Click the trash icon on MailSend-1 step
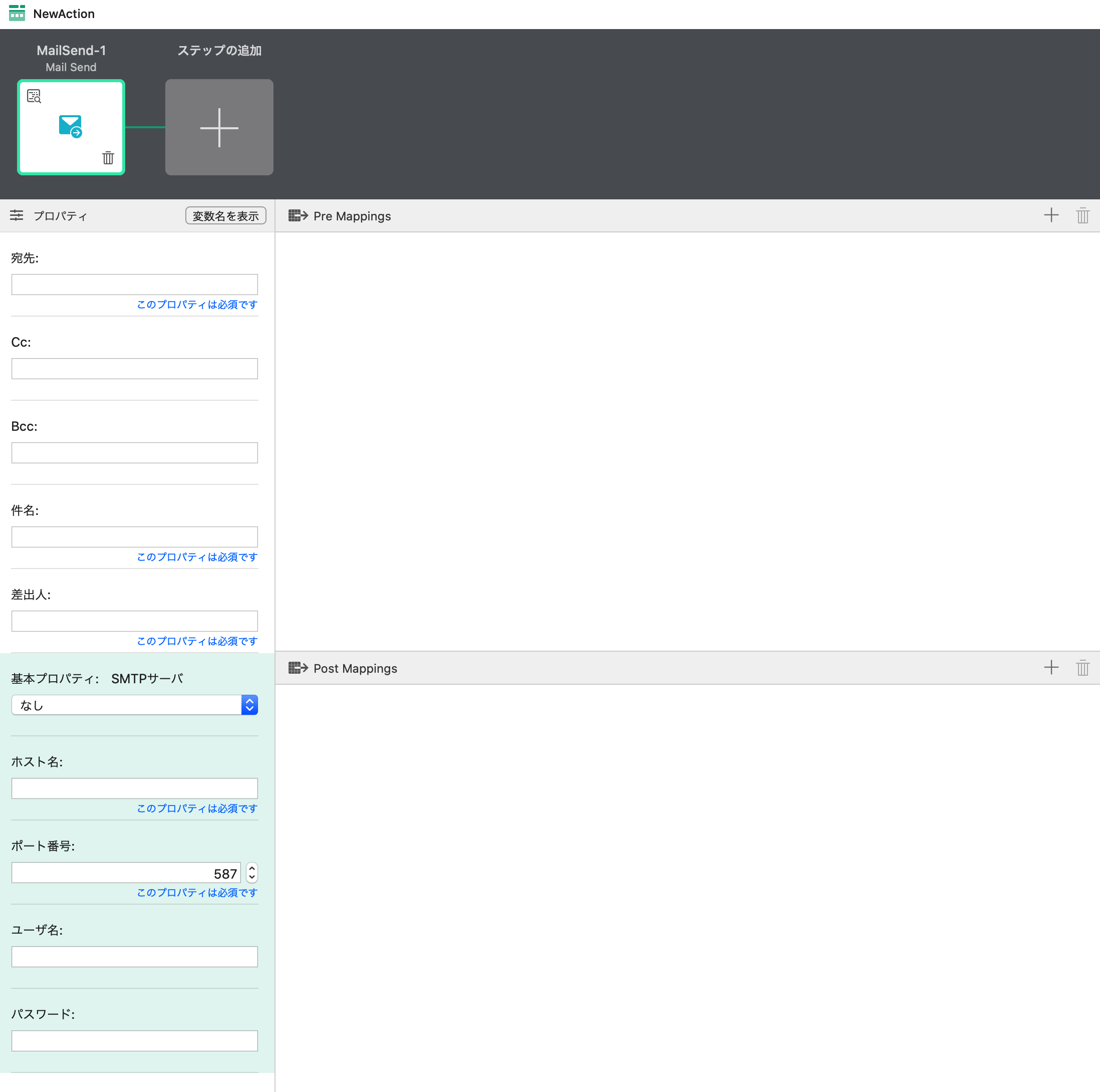This screenshot has width=1100, height=1092. click(x=108, y=158)
